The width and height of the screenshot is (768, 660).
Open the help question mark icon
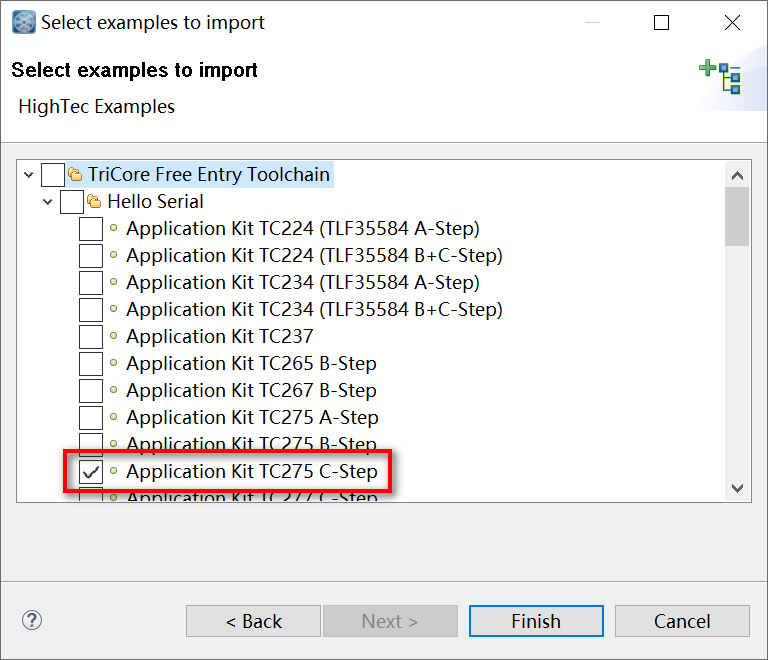point(32,620)
